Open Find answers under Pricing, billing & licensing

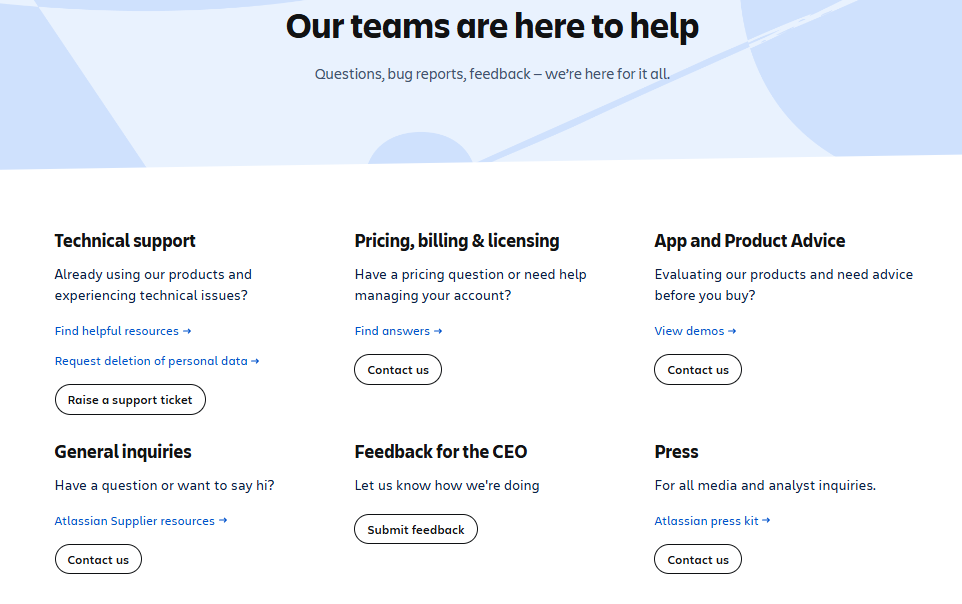397,331
